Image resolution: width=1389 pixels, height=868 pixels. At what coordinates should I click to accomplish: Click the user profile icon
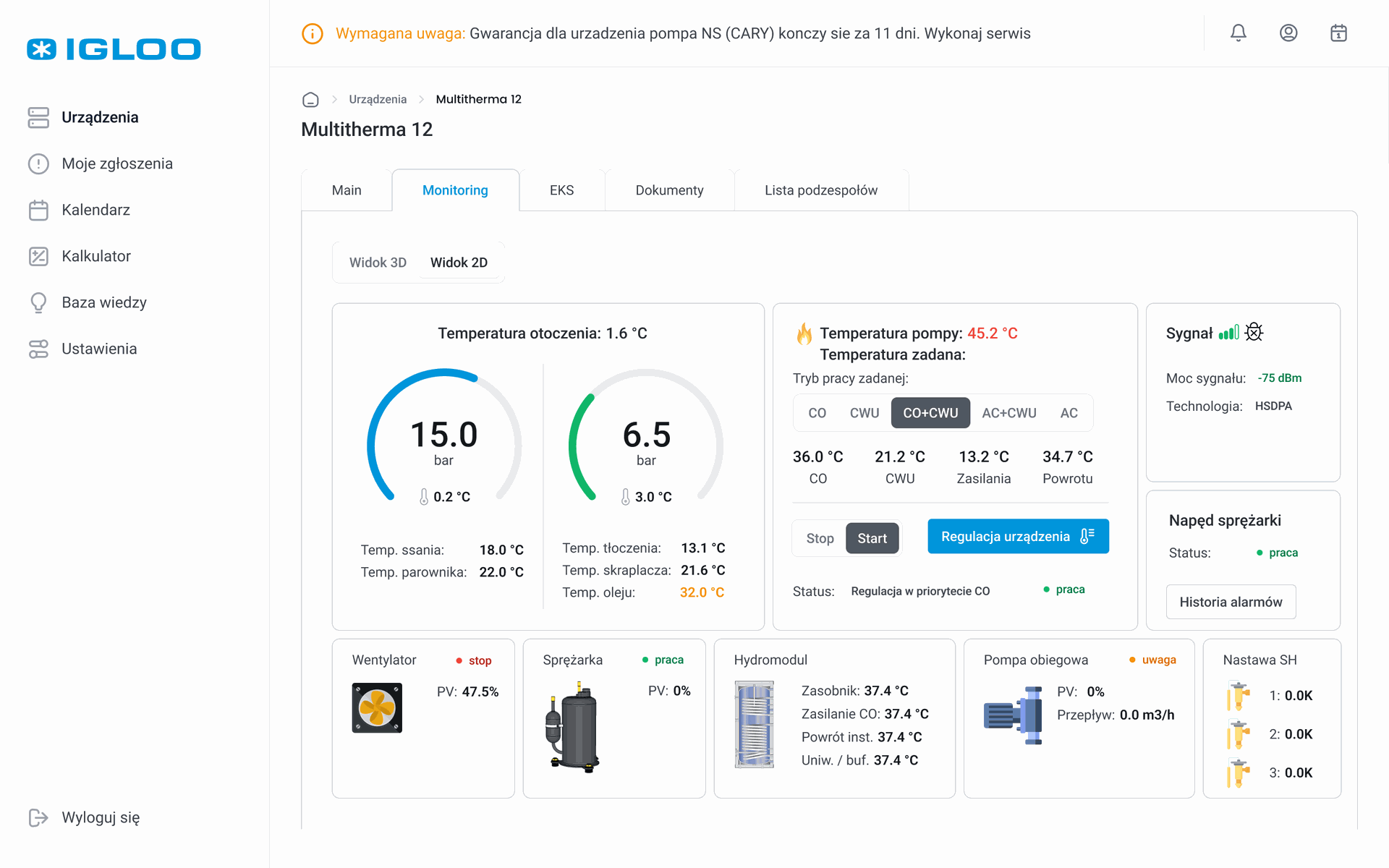click(x=1288, y=33)
